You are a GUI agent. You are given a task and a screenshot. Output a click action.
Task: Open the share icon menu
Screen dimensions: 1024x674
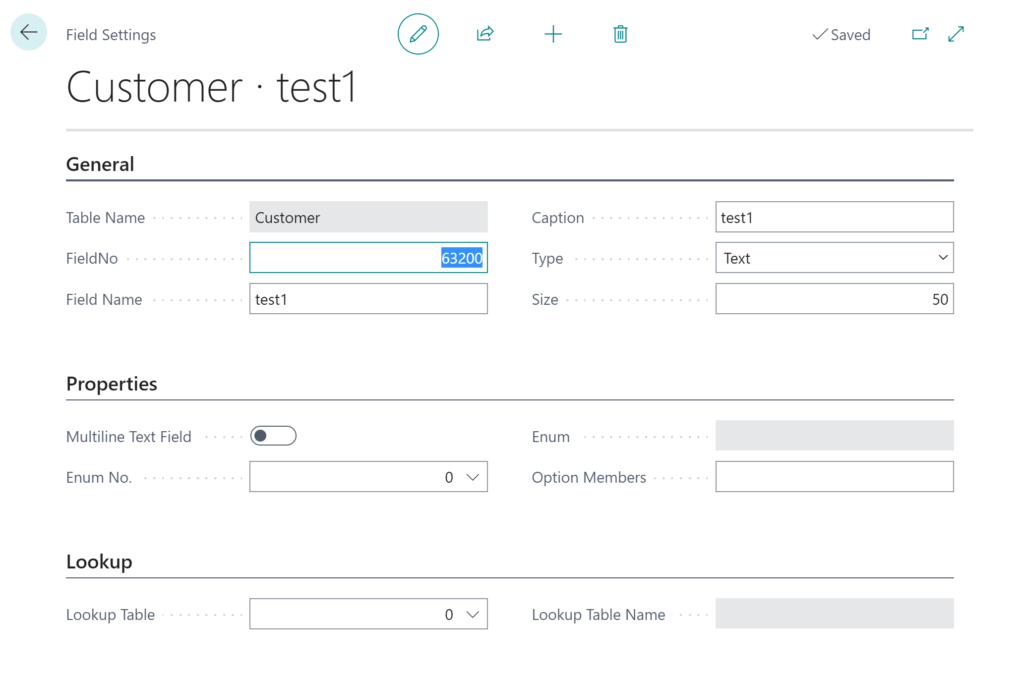click(x=485, y=34)
